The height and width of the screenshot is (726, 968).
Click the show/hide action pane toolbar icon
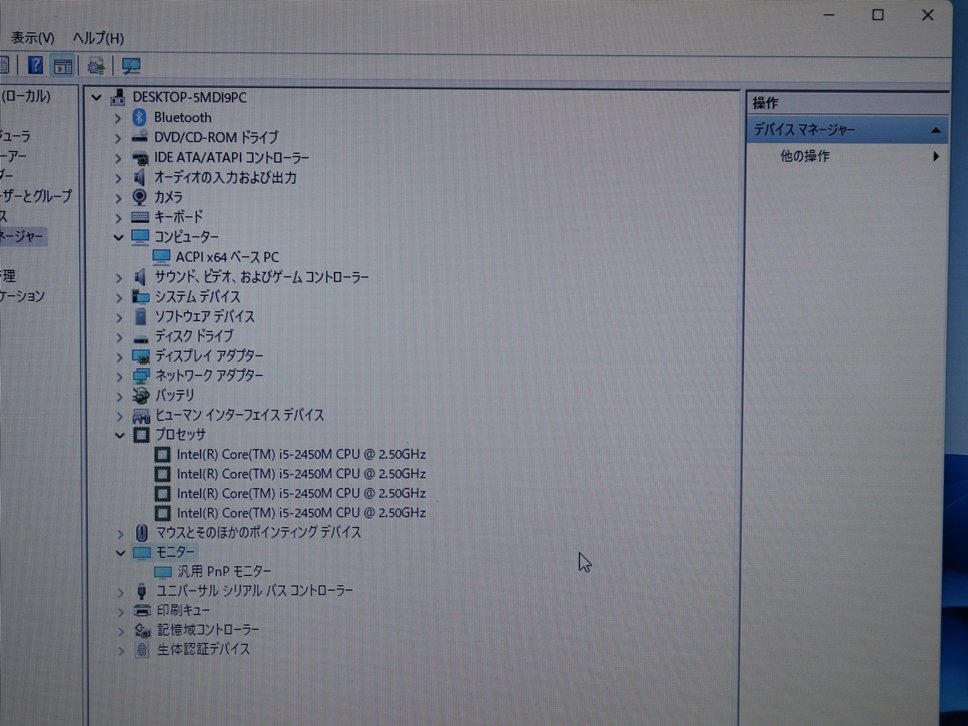point(63,66)
